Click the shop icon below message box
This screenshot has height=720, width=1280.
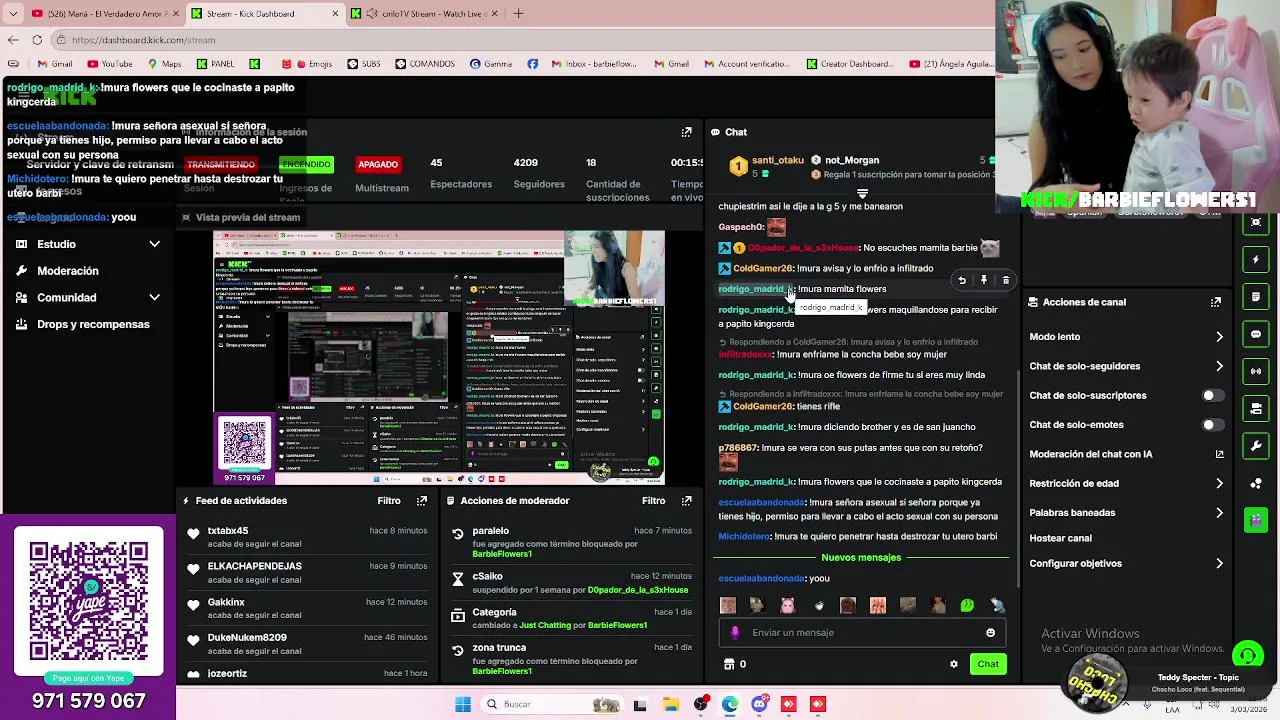click(729, 664)
